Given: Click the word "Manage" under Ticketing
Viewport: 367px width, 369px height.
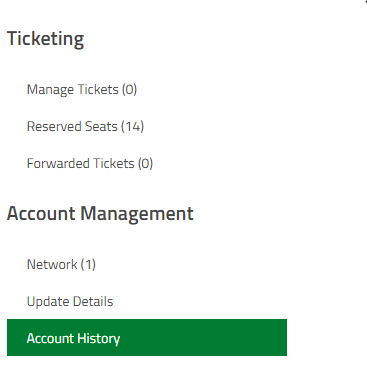Looking at the screenshot, I should point(50,90).
